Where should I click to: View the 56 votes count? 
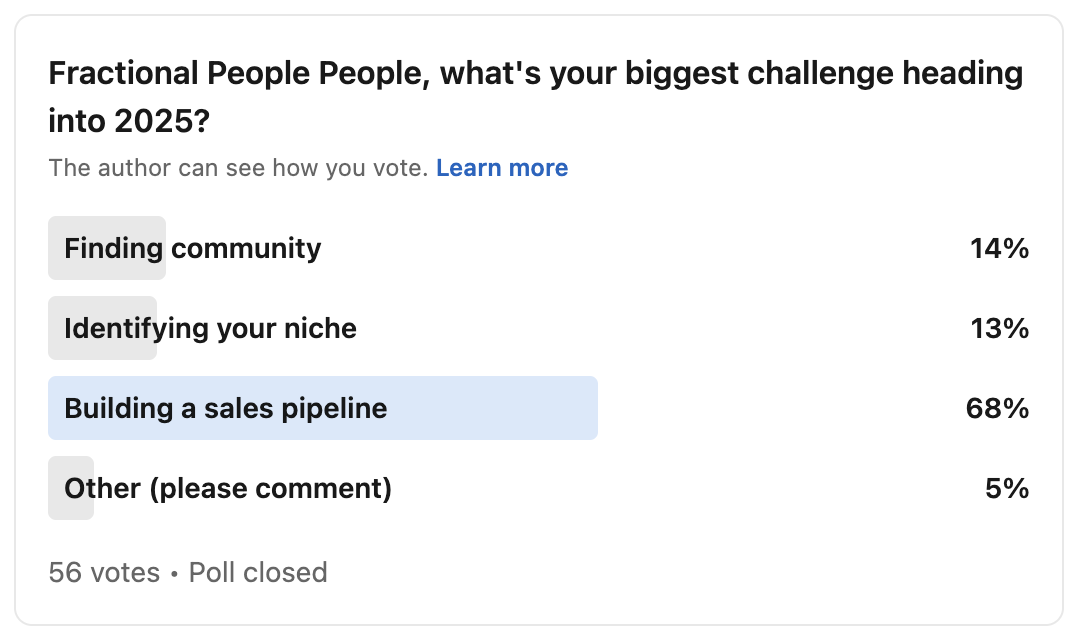coord(104,572)
